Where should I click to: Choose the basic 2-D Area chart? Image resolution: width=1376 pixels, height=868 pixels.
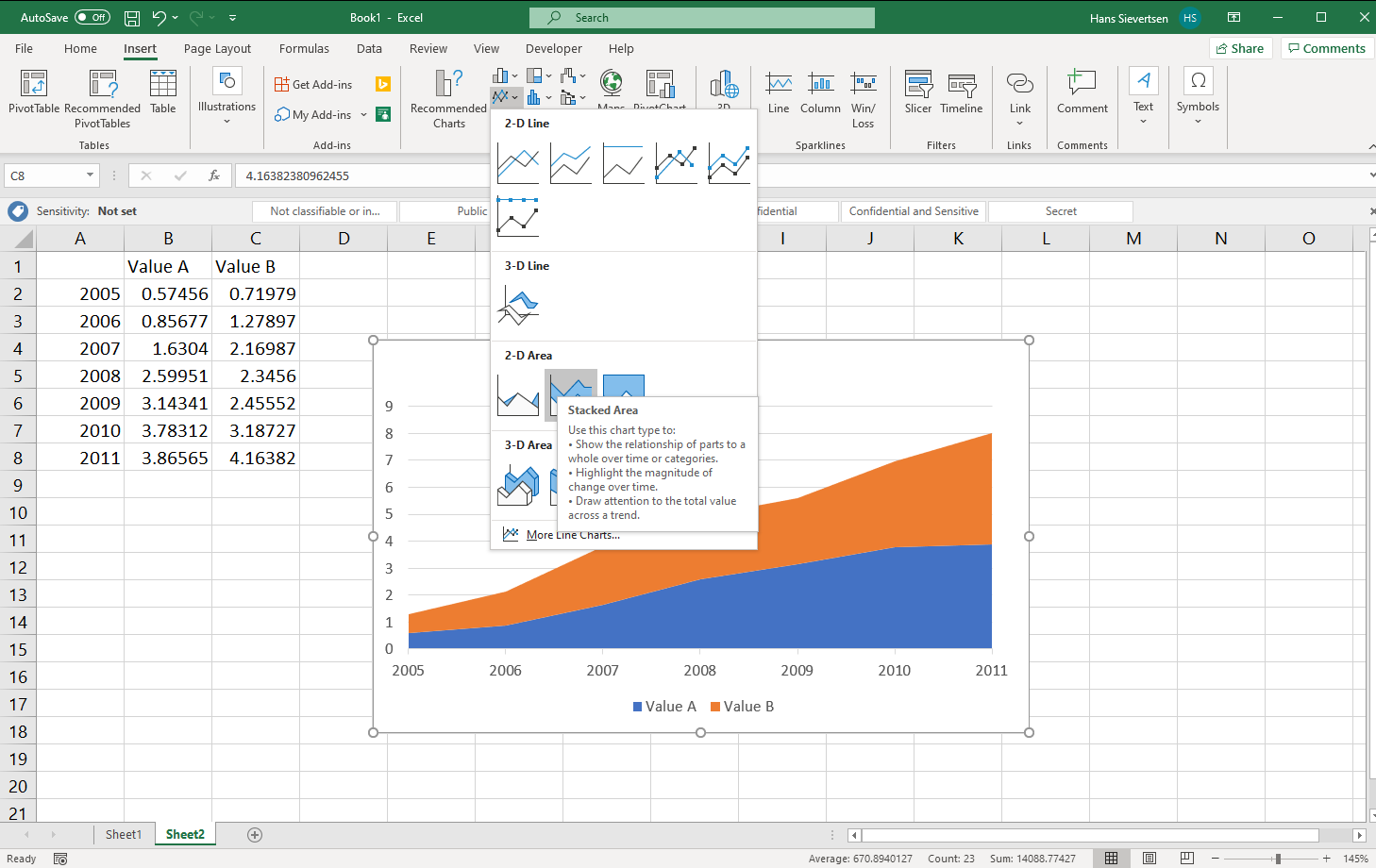(x=518, y=395)
